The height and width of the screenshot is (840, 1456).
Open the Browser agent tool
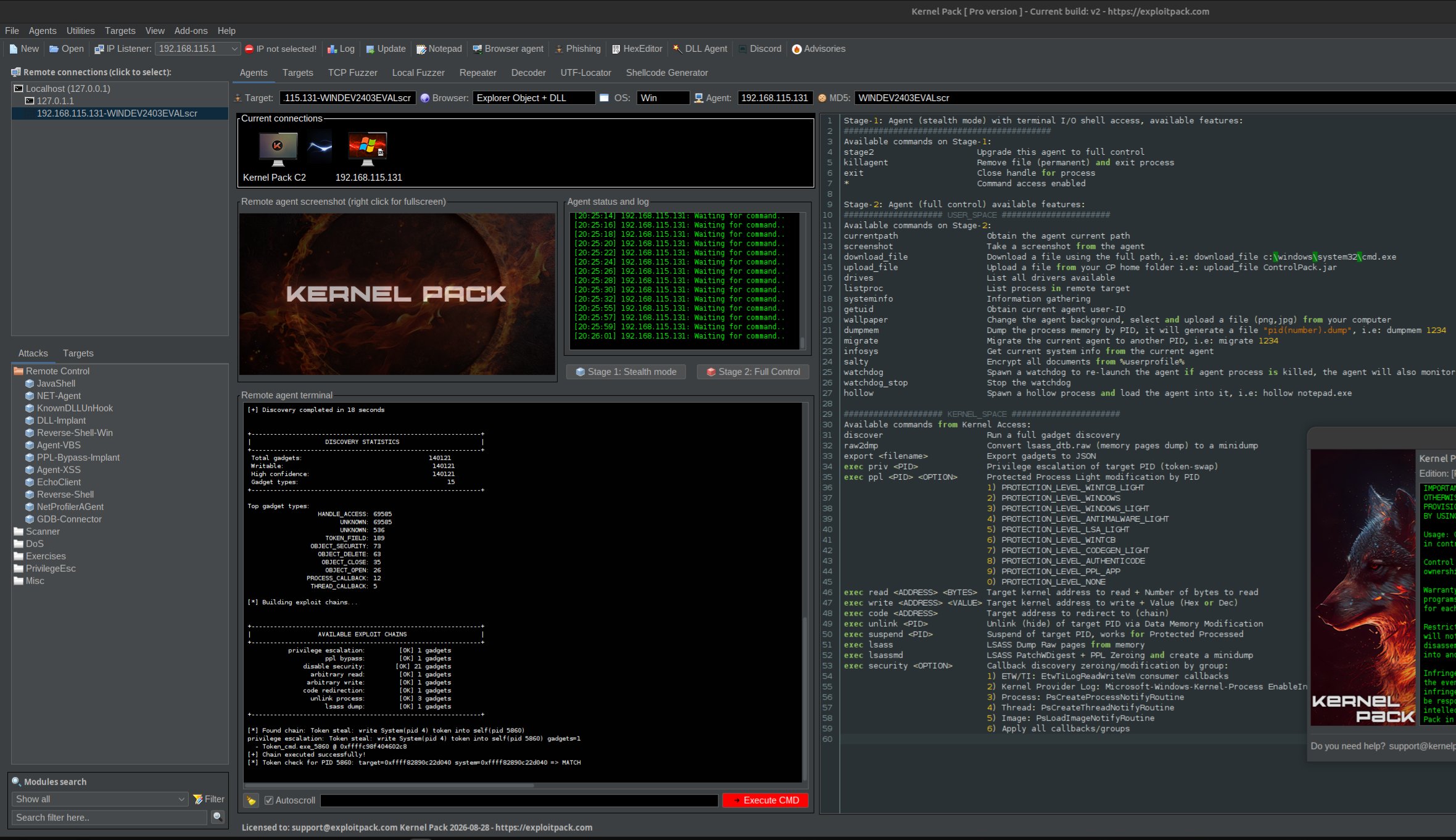pyautogui.click(x=508, y=49)
